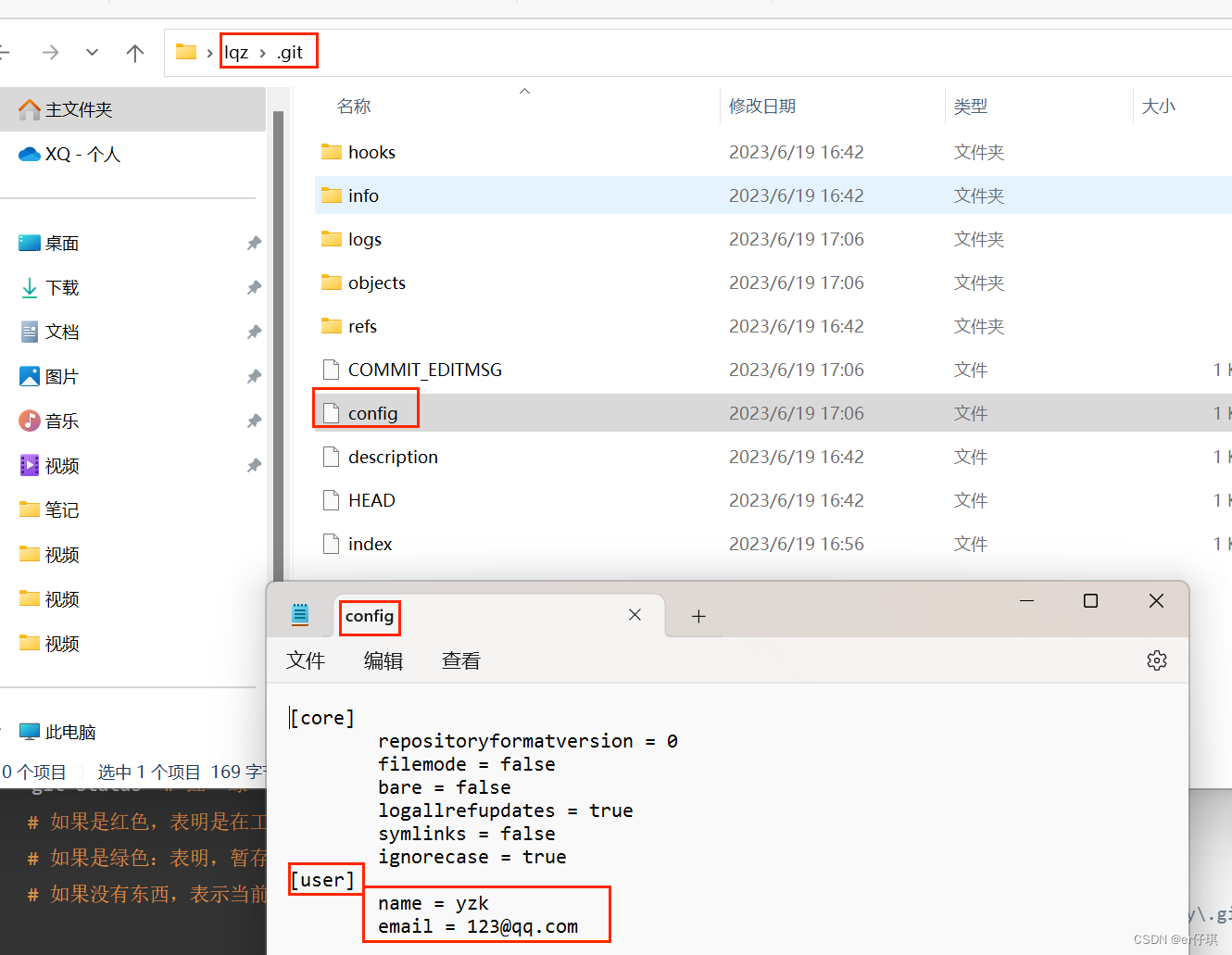Open 主文件夹 in the sidebar
The image size is (1232, 955).
(x=132, y=109)
